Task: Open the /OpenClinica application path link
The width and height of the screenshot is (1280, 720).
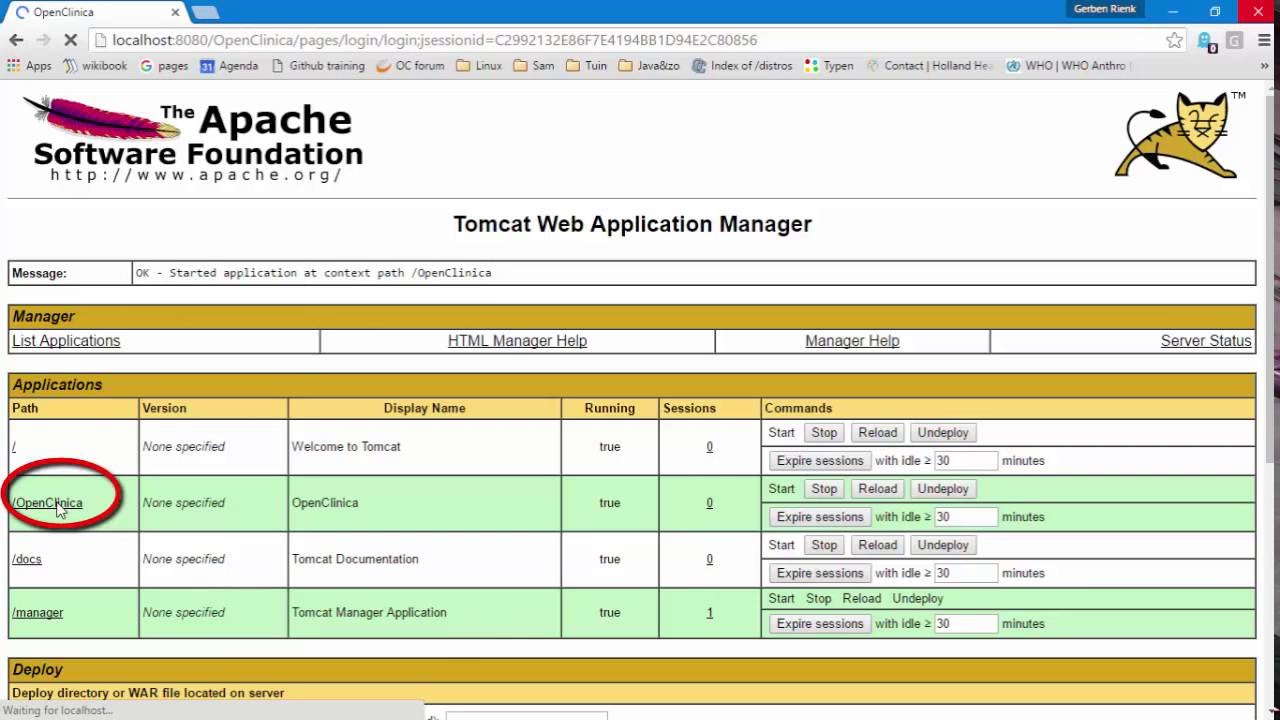Action: 47,503
